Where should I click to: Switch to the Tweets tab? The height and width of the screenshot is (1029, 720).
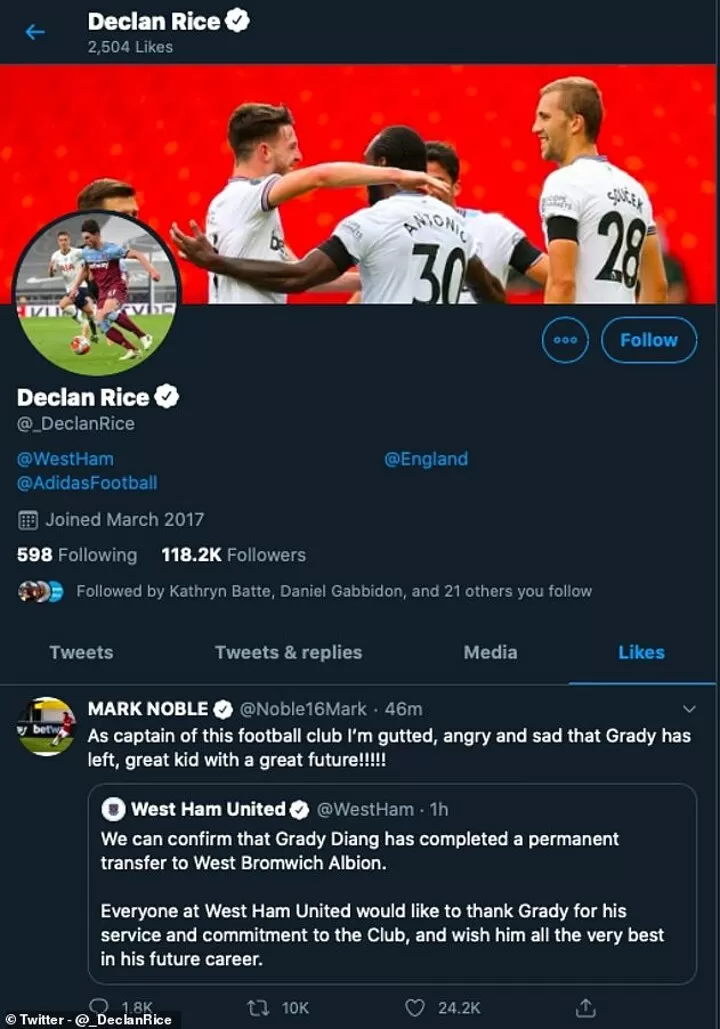click(81, 652)
